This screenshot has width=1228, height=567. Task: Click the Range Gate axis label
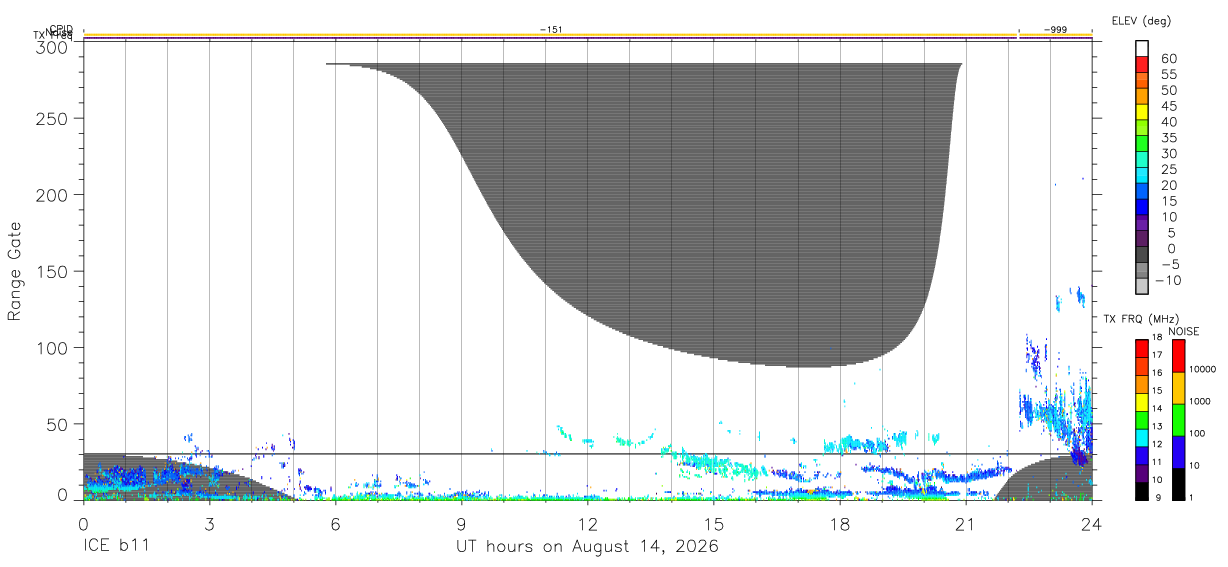coord(15,271)
